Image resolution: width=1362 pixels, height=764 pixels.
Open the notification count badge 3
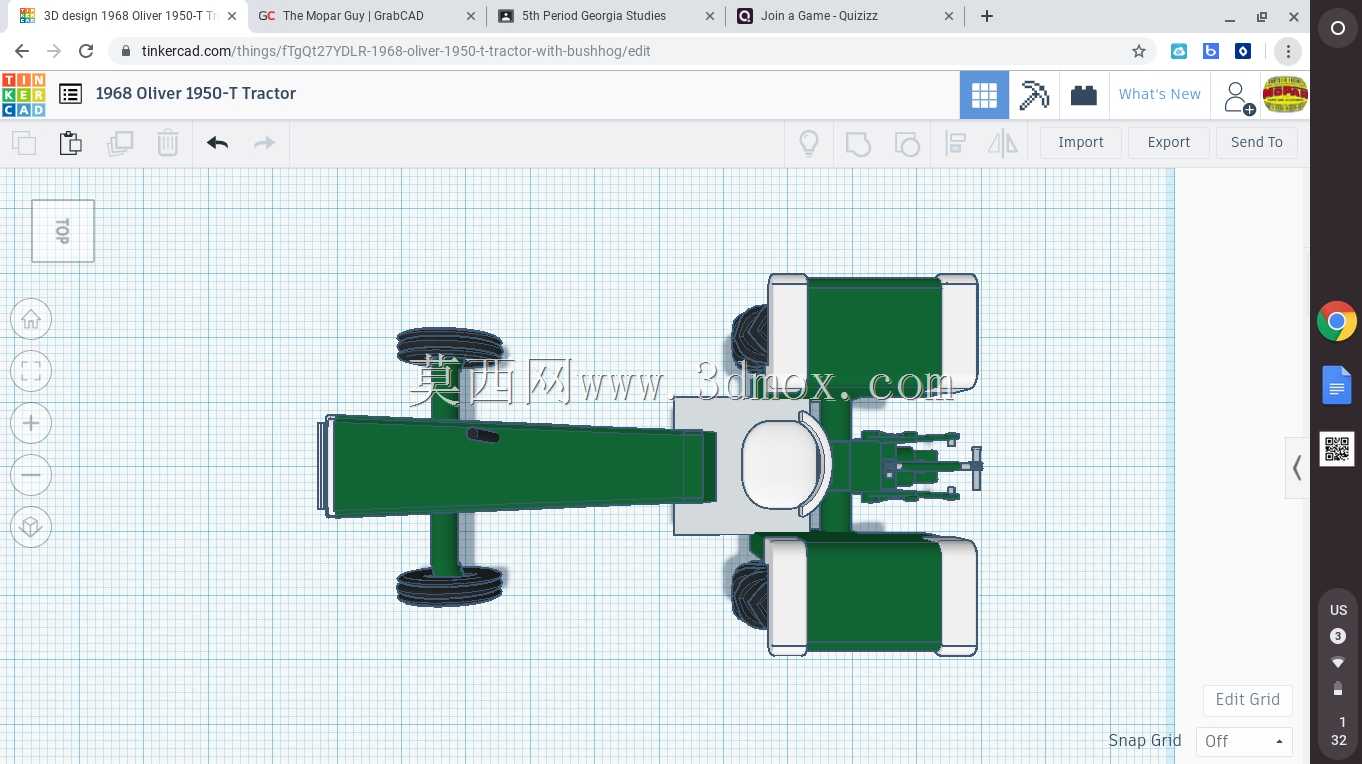[1338, 636]
